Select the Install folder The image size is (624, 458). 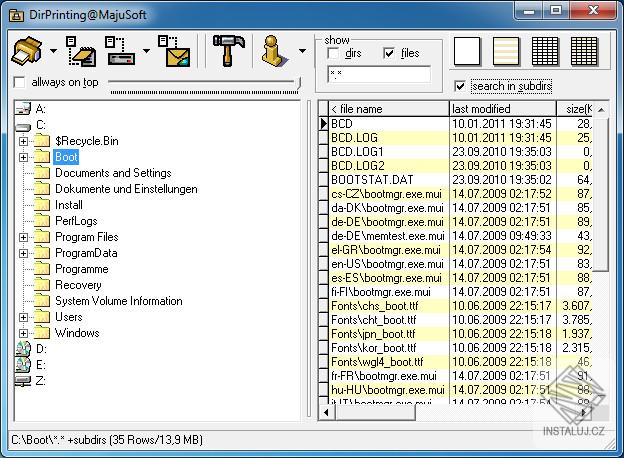click(x=69, y=205)
